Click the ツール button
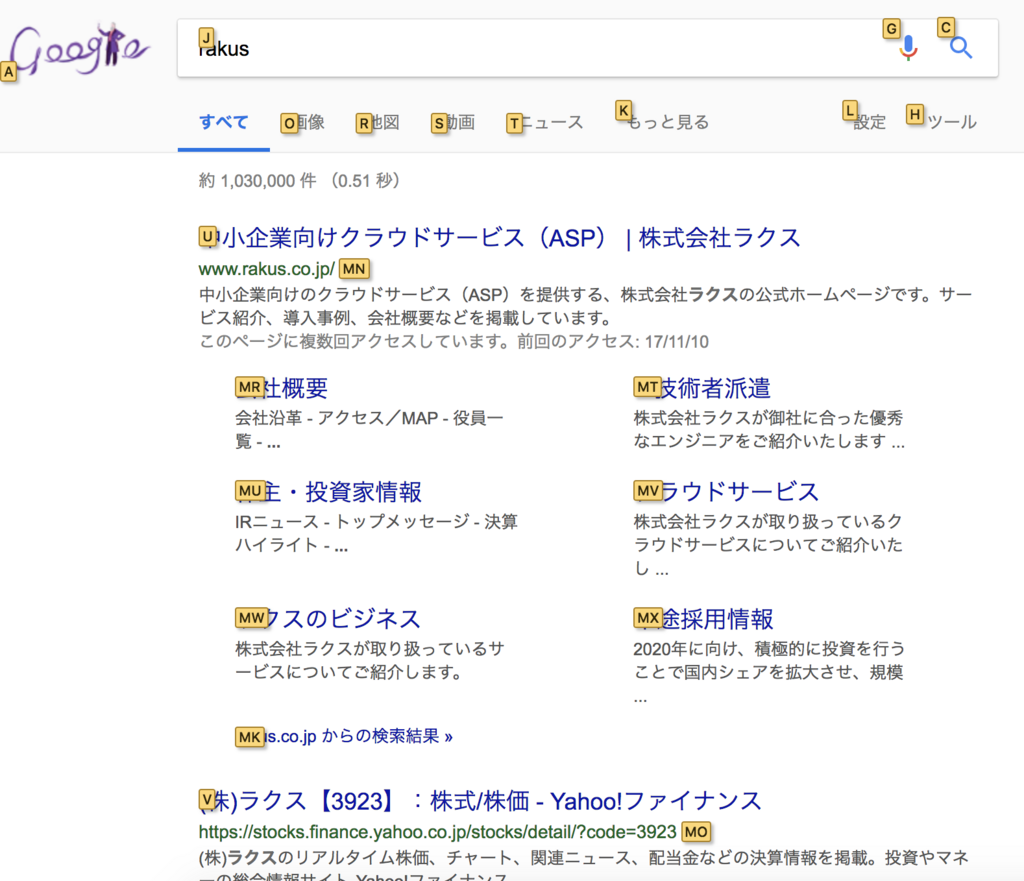This screenshot has width=1024, height=881. [950, 122]
